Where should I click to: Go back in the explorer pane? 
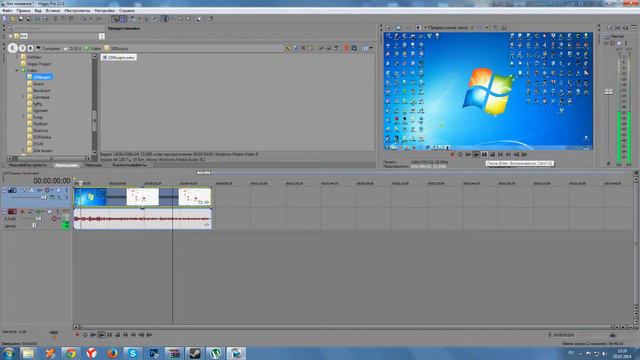pos(13,48)
